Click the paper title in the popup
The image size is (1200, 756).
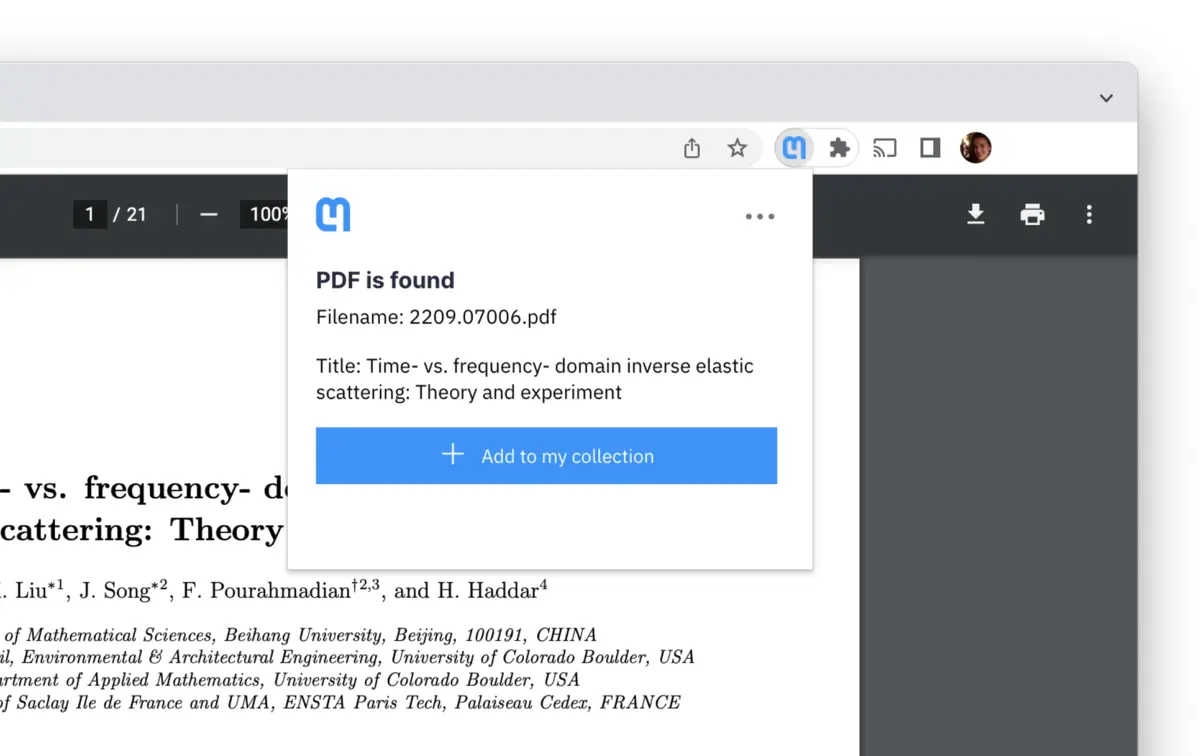point(534,379)
